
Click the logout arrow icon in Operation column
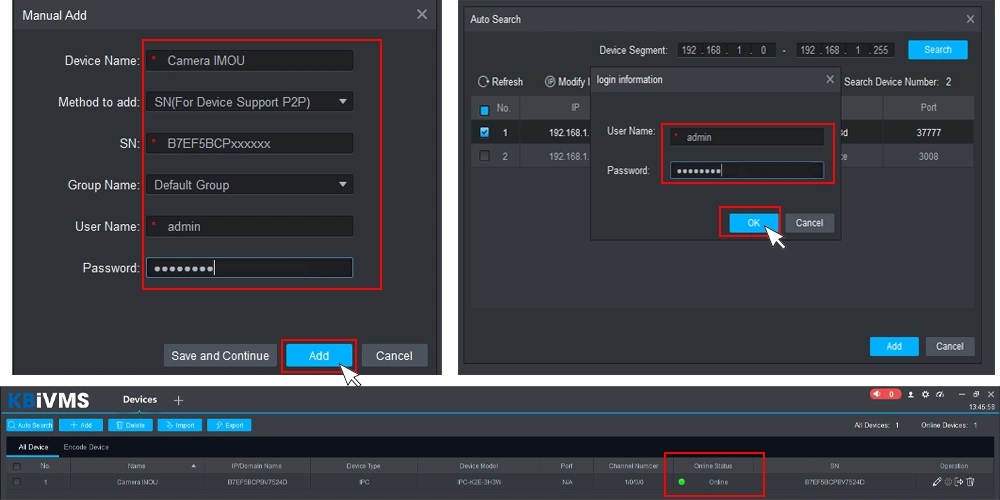958,482
